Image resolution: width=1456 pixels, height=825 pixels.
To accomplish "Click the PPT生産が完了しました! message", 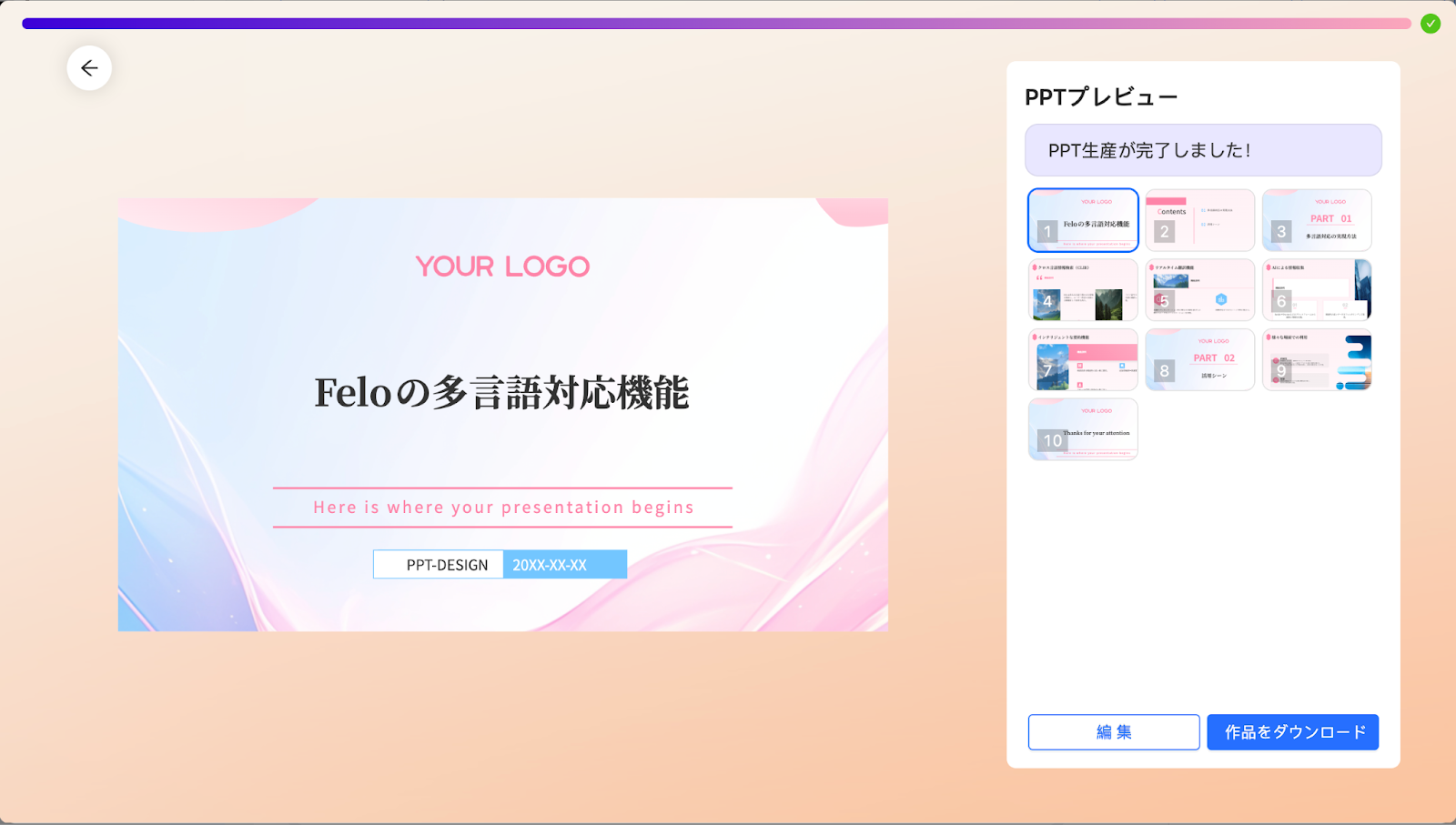I will click(x=1203, y=150).
